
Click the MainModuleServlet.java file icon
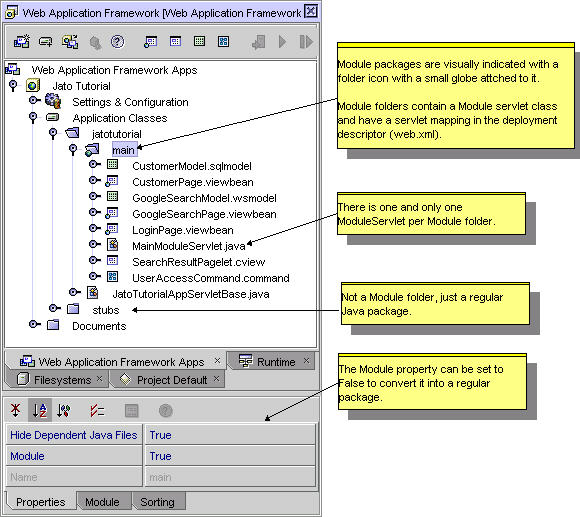[x=112, y=244]
